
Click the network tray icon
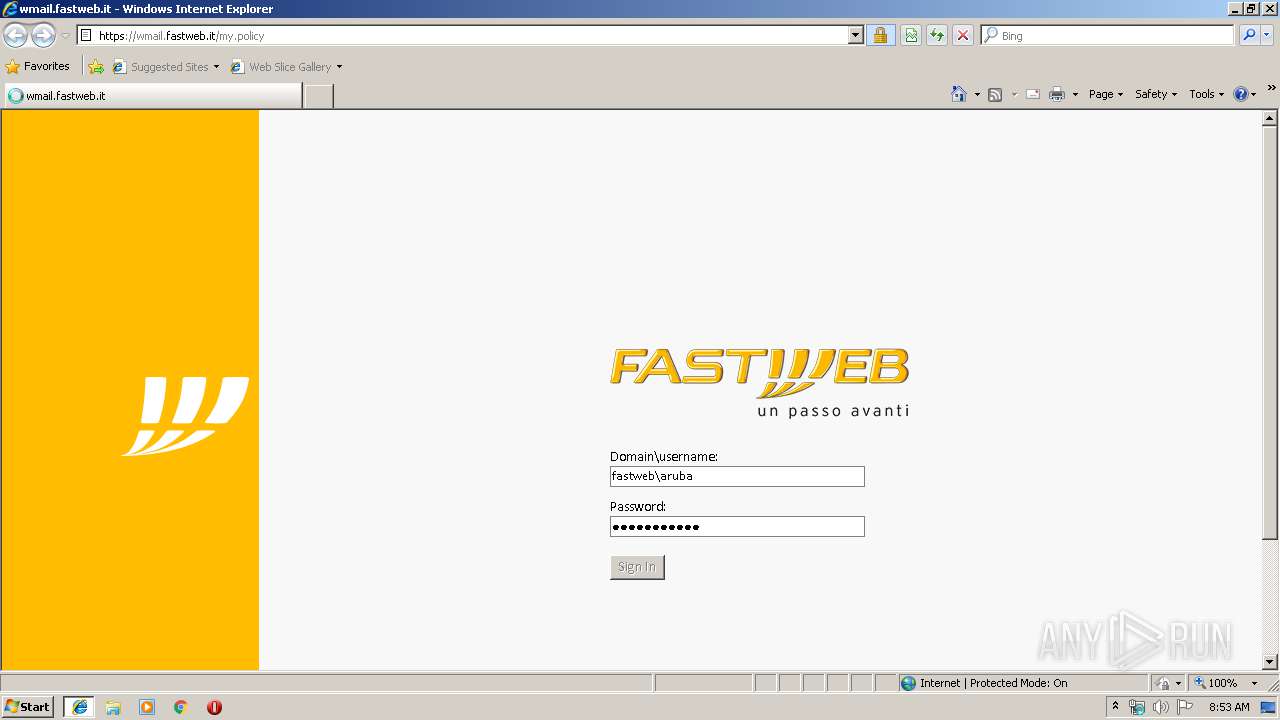click(1137, 707)
